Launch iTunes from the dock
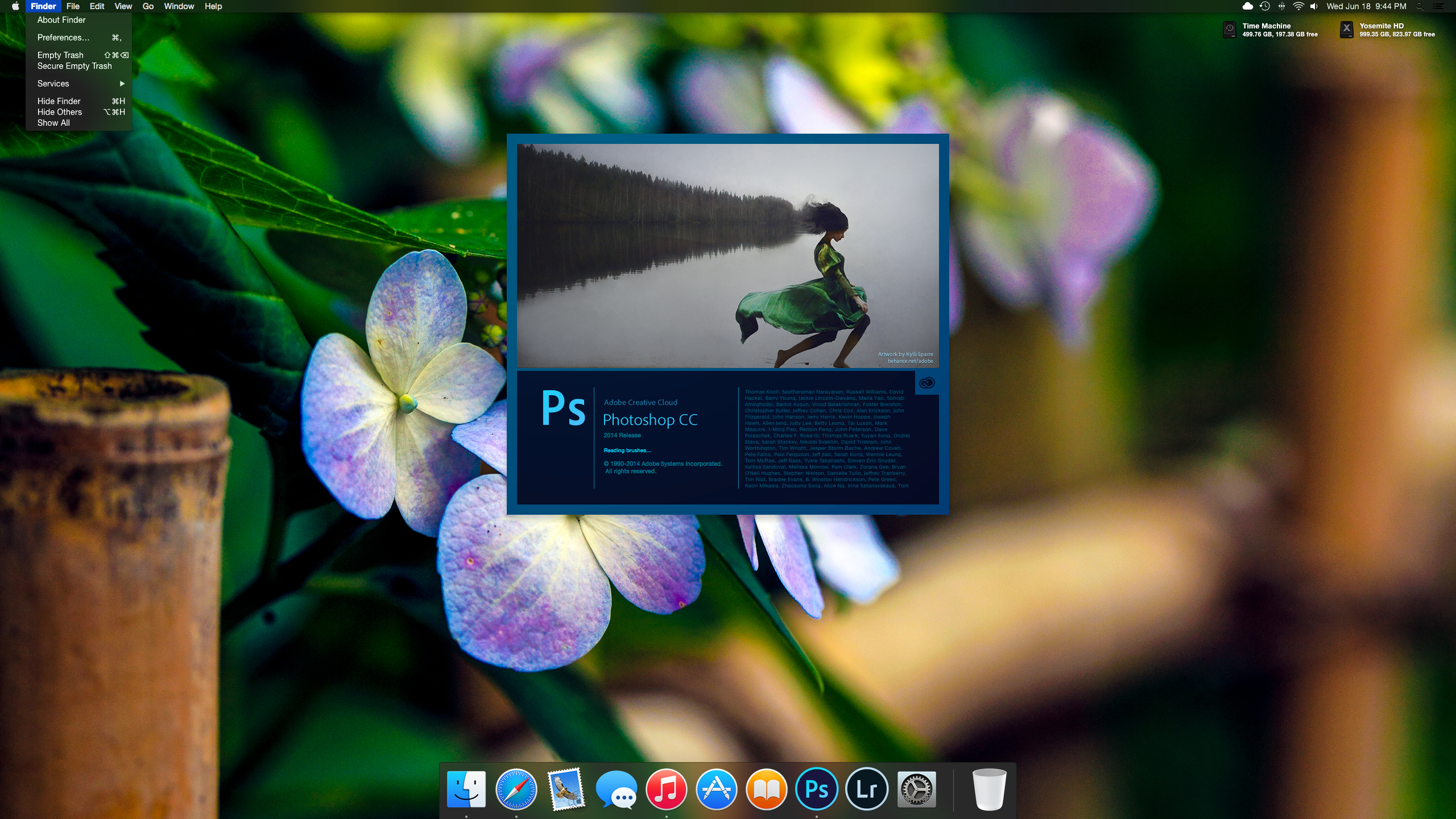Screen dimensions: 1456x819 666,789
